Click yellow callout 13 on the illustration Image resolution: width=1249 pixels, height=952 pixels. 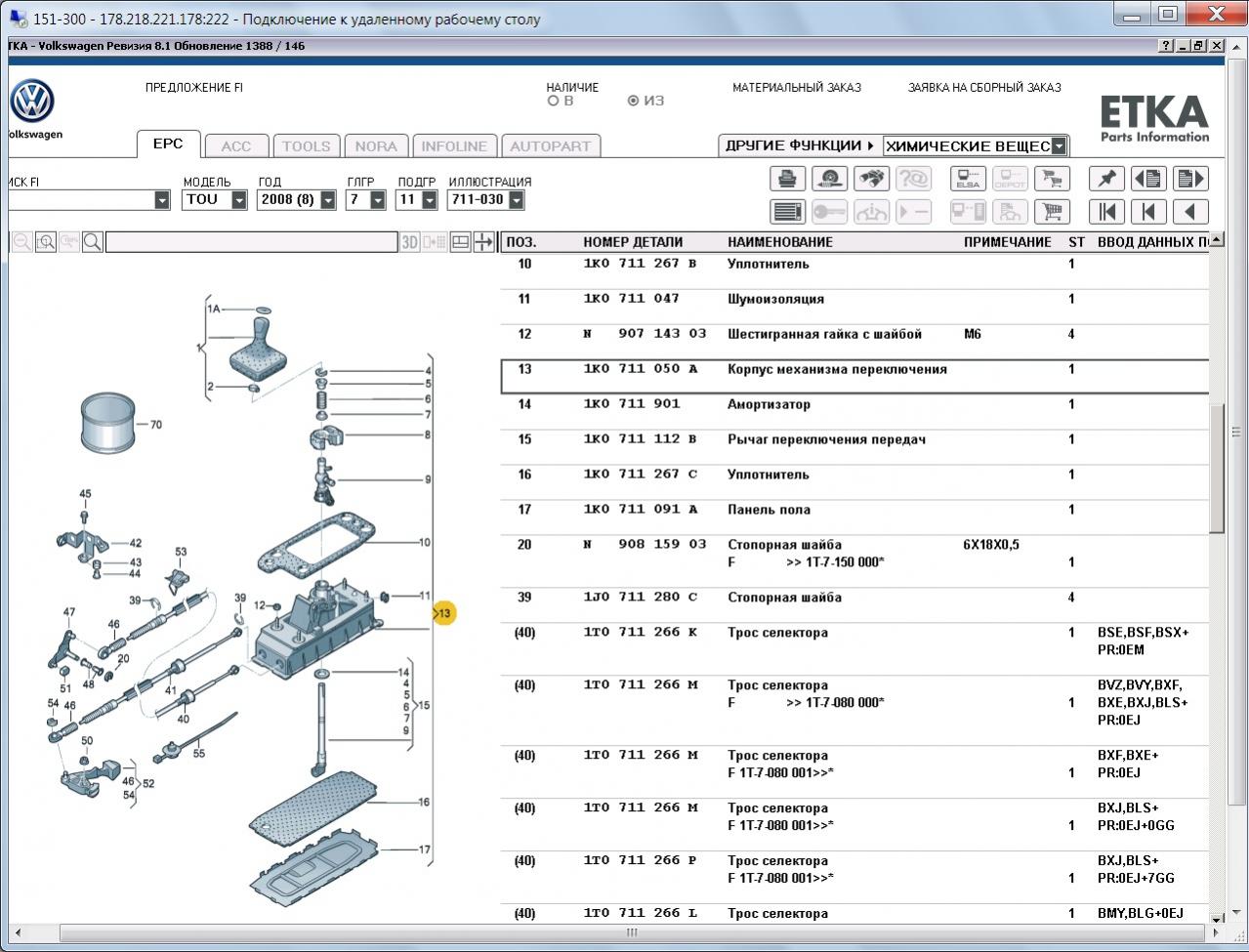click(x=444, y=613)
